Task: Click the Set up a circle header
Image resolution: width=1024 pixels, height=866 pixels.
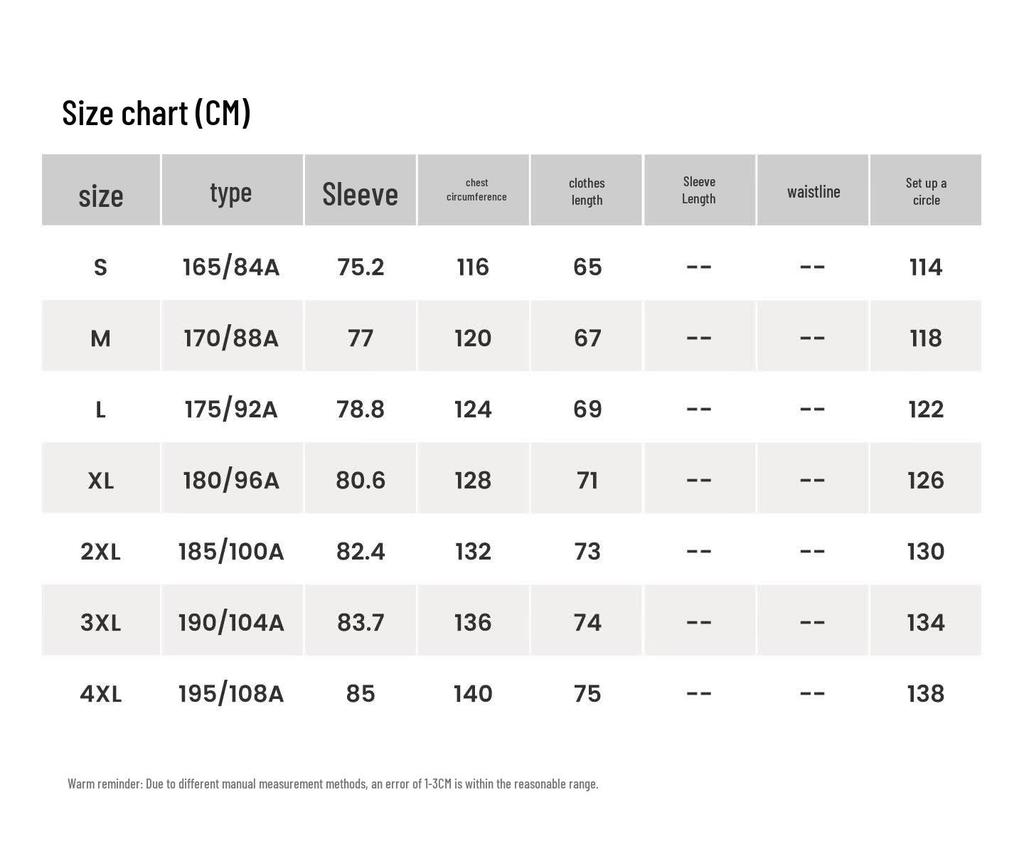Action: (x=926, y=191)
